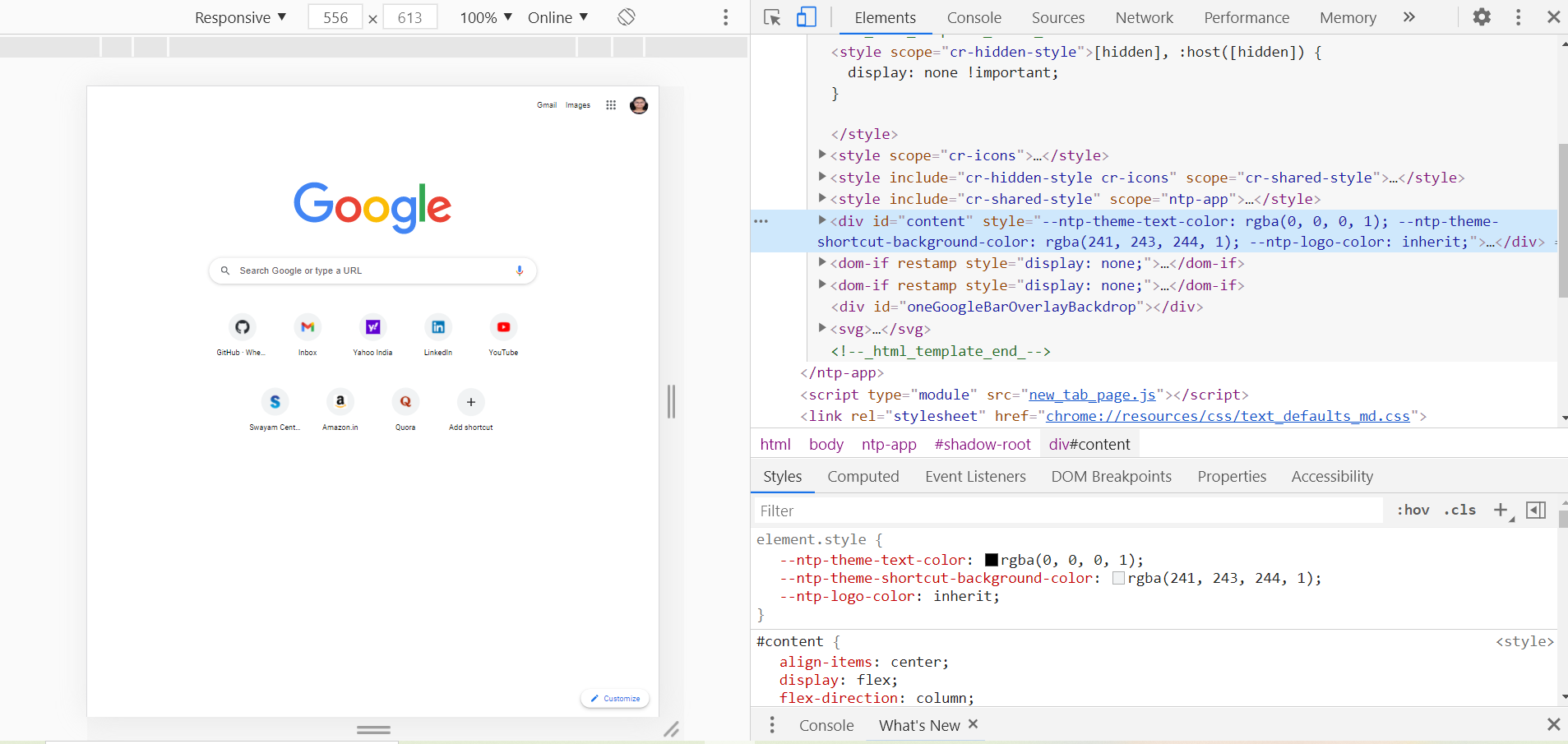Viewport: 1568px width, 744px height.
Task: Click the Customize button
Action: click(615, 699)
